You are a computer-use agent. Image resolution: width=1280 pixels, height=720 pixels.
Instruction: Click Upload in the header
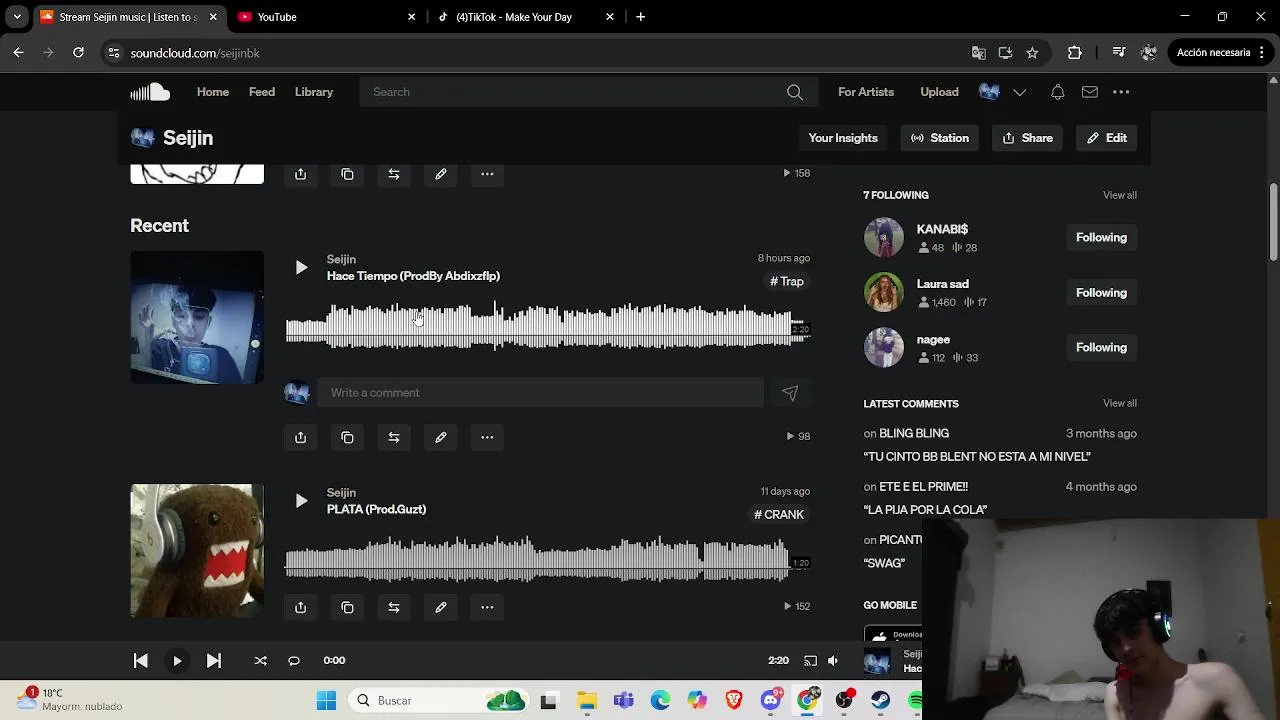[x=939, y=92]
